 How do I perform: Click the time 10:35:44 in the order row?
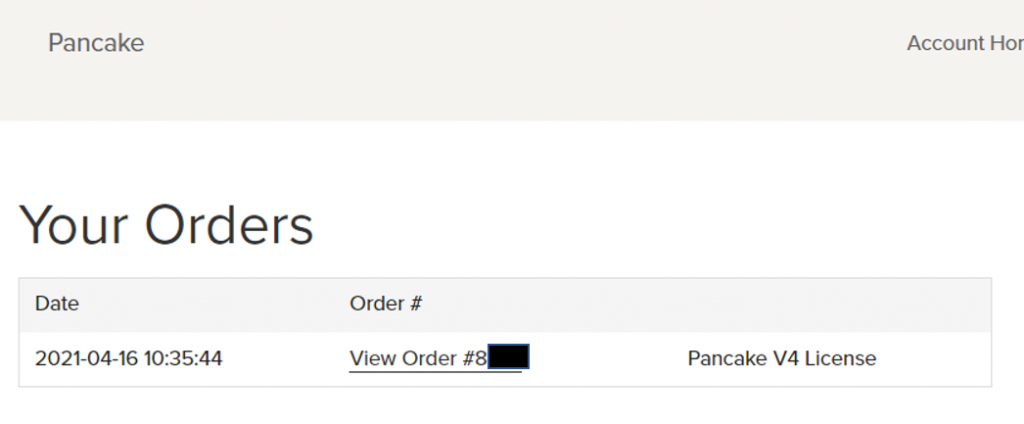tap(185, 358)
